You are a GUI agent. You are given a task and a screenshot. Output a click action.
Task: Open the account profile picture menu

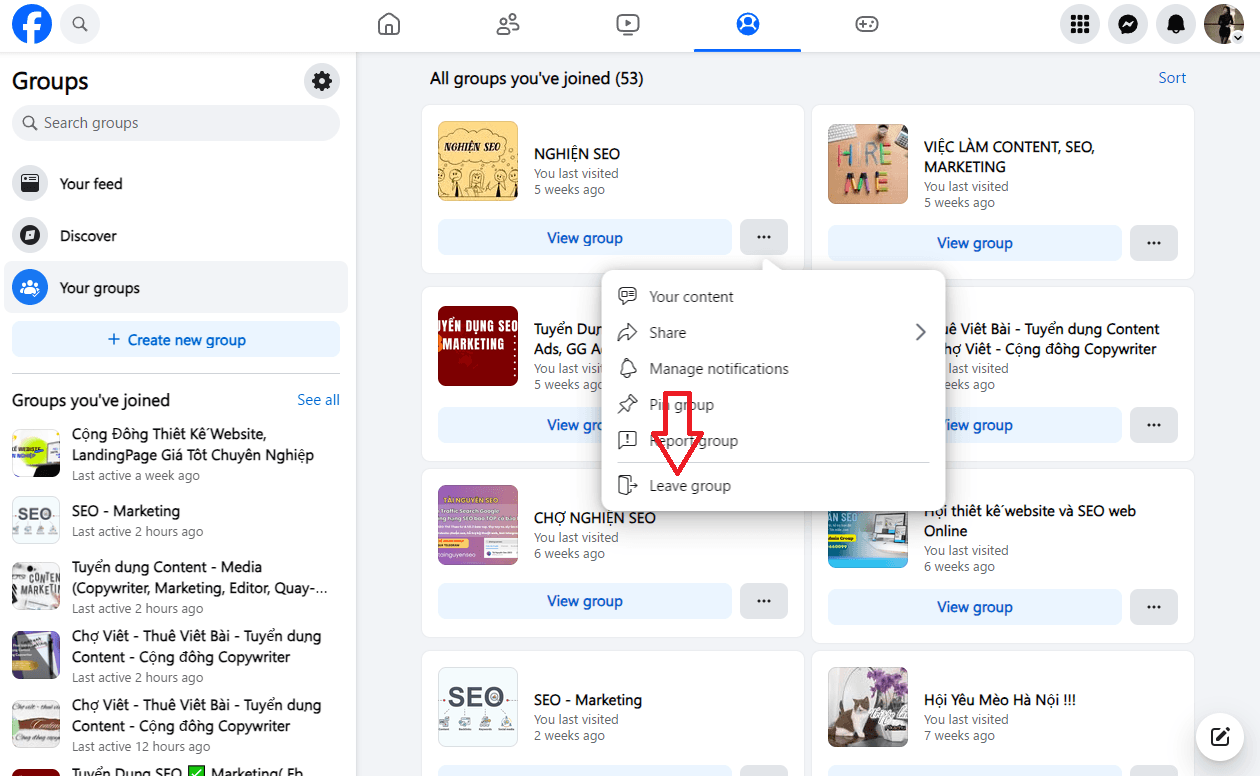click(1224, 24)
